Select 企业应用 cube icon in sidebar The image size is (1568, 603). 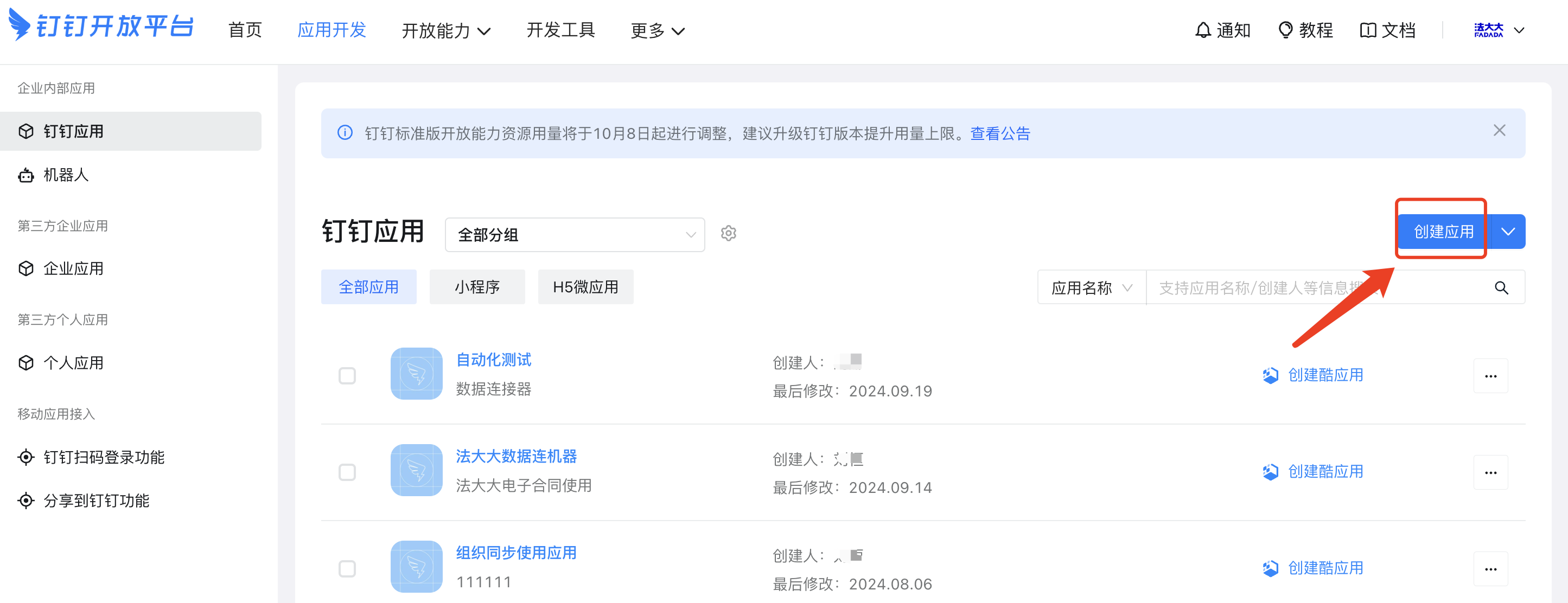(x=26, y=268)
